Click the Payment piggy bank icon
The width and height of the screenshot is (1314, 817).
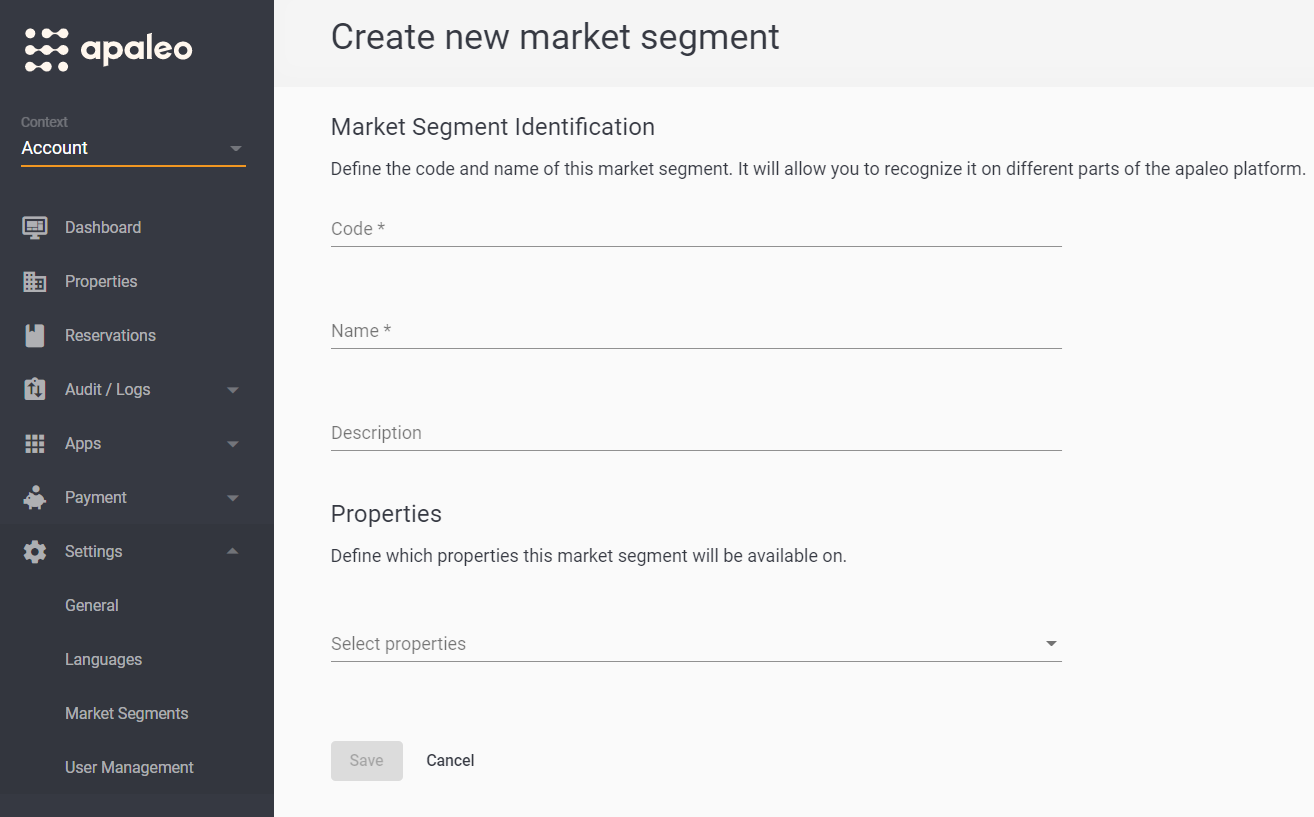tap(35, 497)
